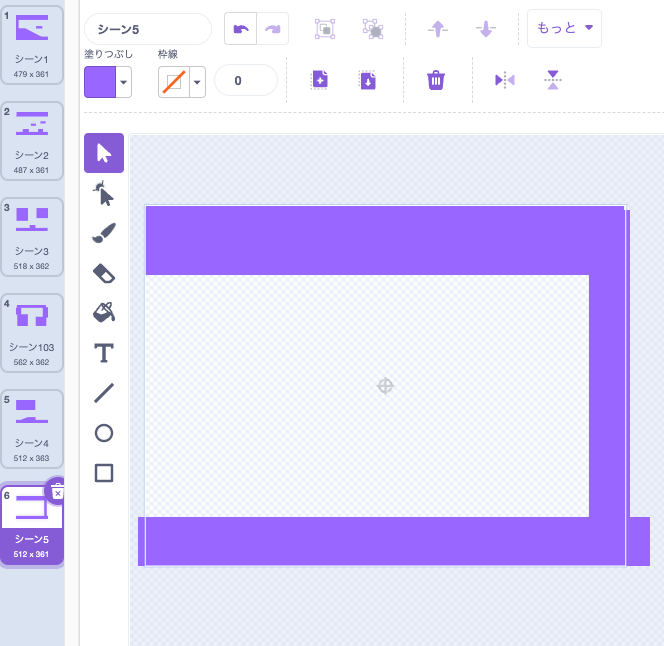664x646 pixels.
Task: Ungroup selected shapes
Action: (373, 29)
